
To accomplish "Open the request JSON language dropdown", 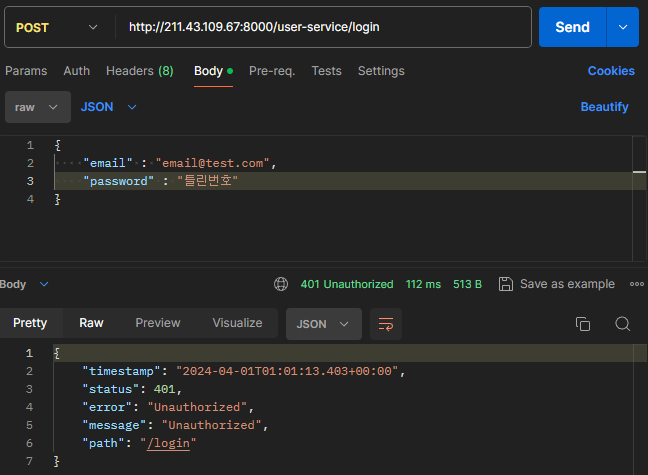I will click(109, 107).
